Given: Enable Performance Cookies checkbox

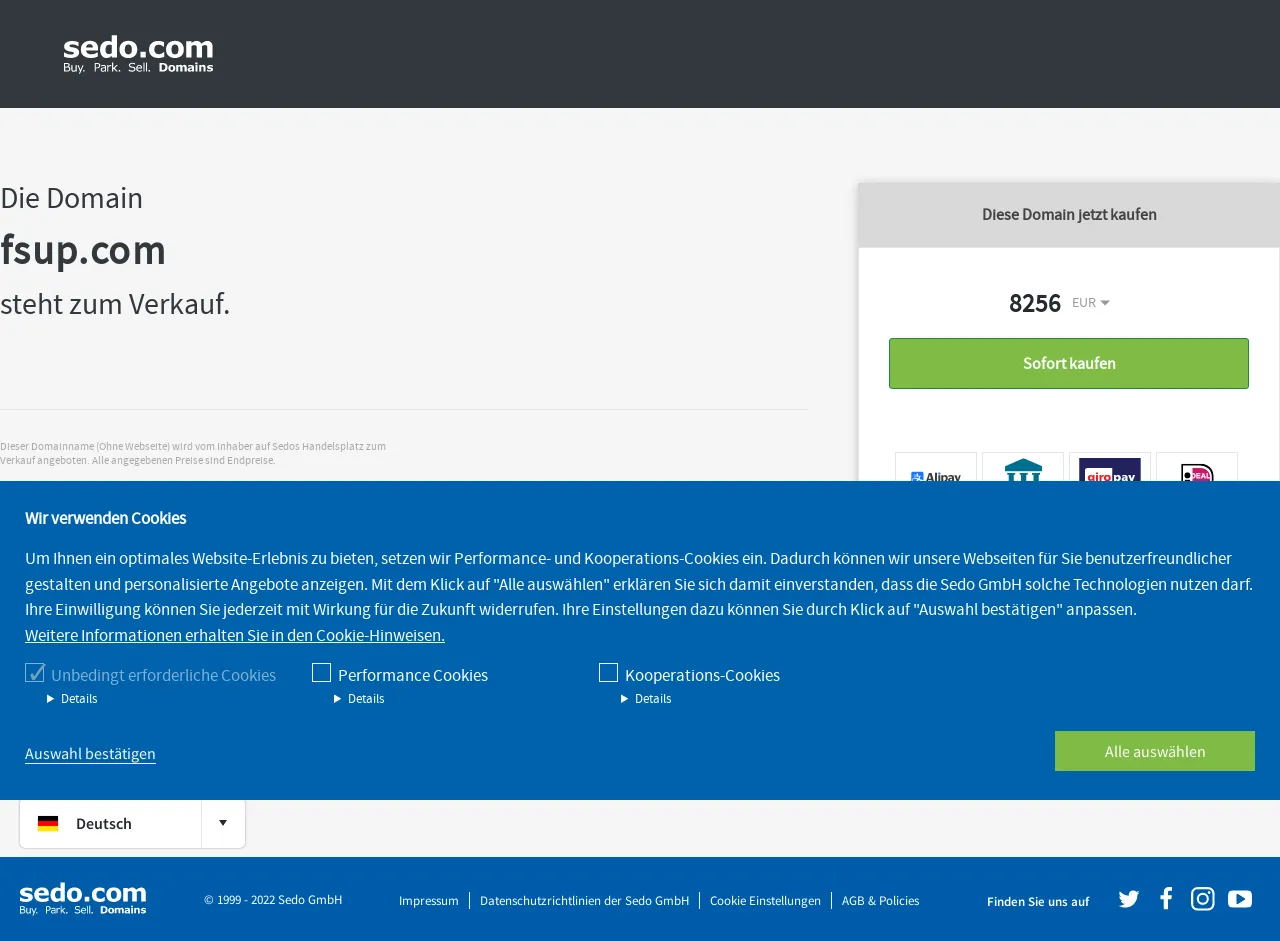Looking at the screenshot, I should point(321,673).
